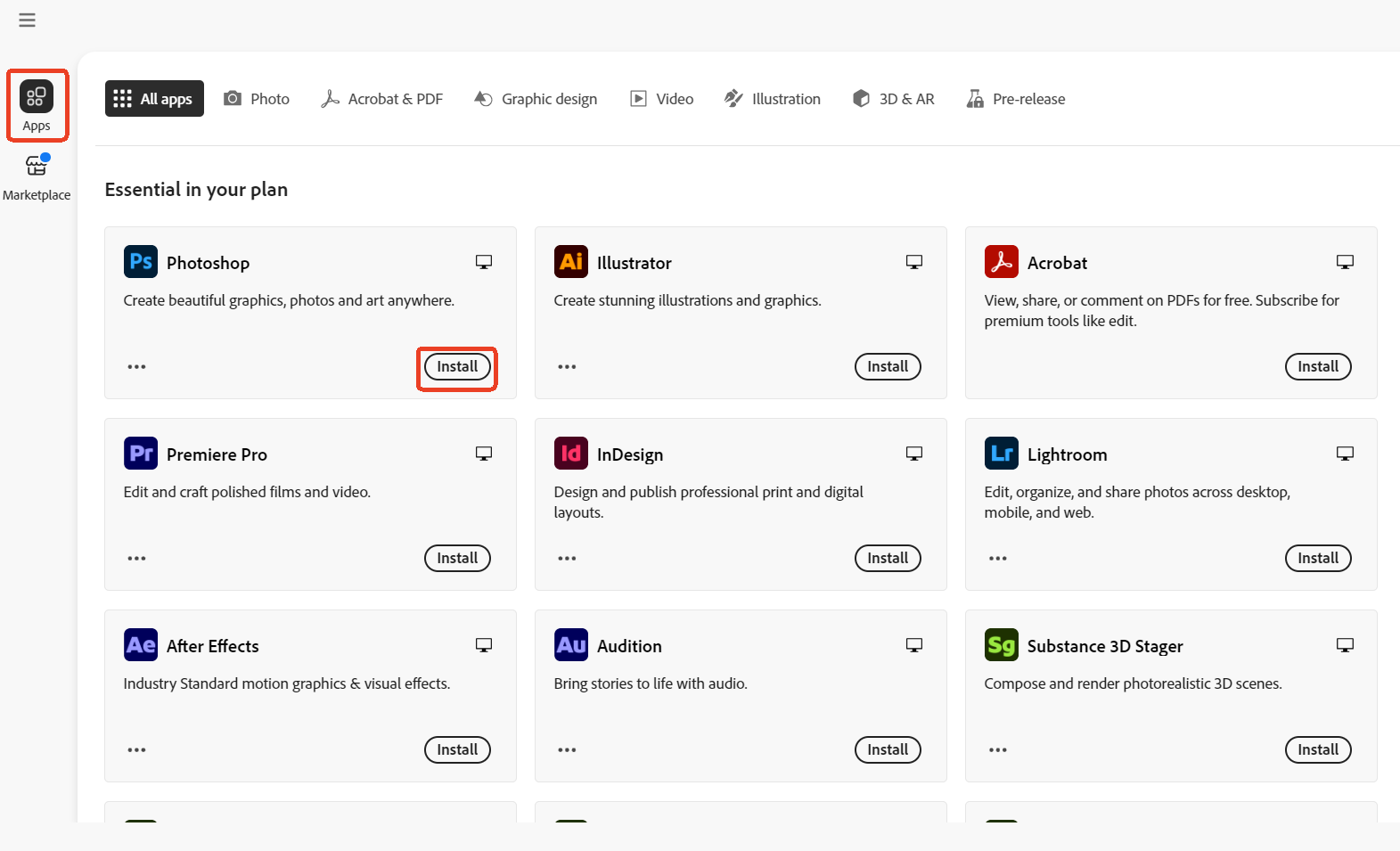
Task: Click the Lightroom app icon
Action: click(1002, 454)
